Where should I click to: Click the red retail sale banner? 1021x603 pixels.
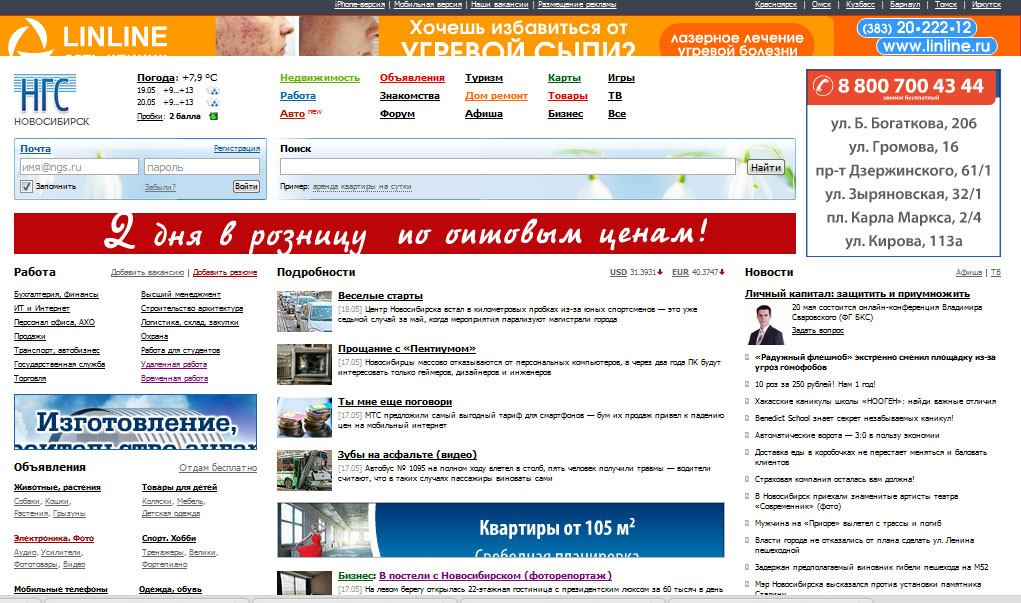(x=404, y=233)
